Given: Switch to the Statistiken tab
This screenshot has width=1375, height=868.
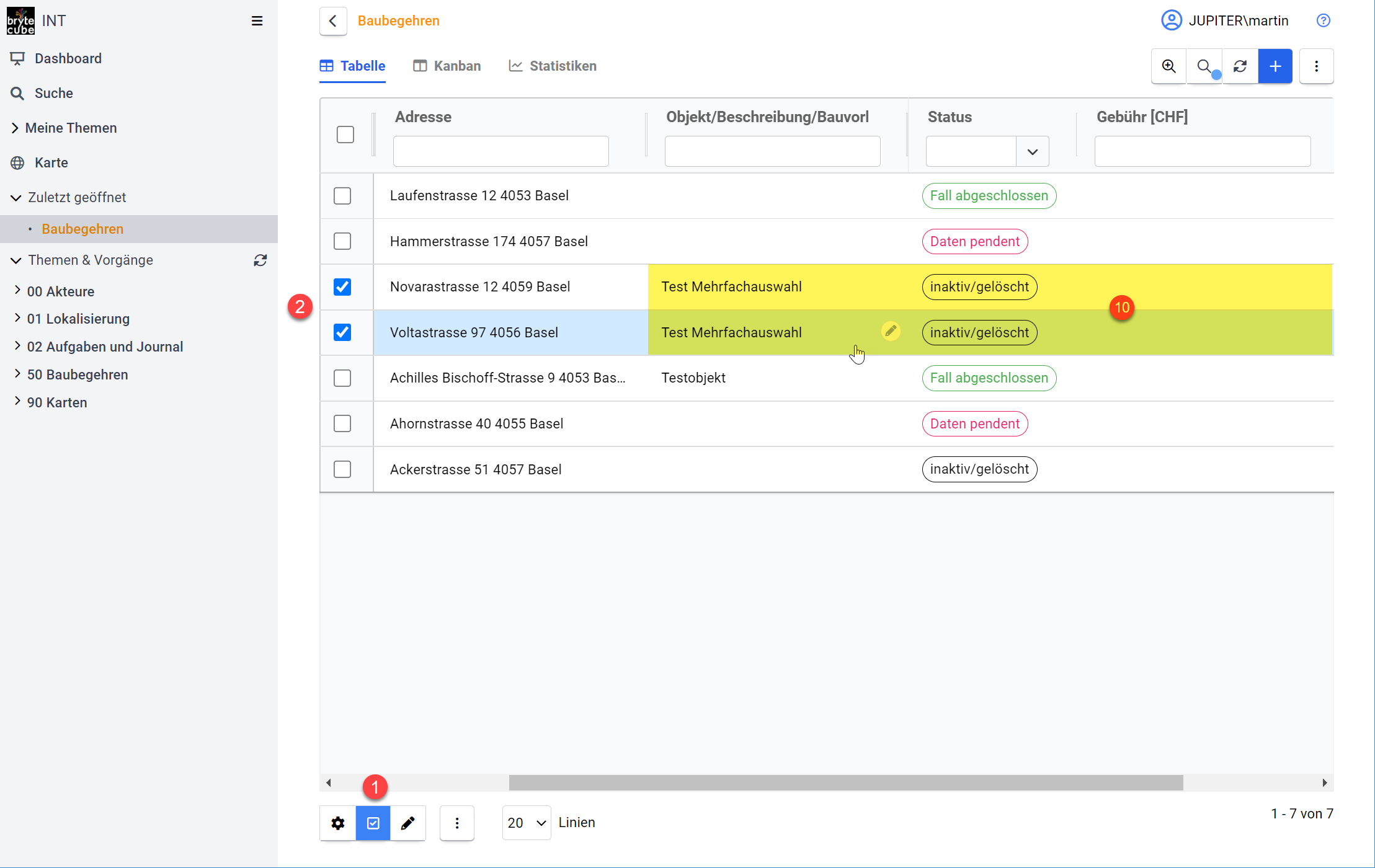Looking at the screenshot, I should pyautogui.click(x=552, y=66).
